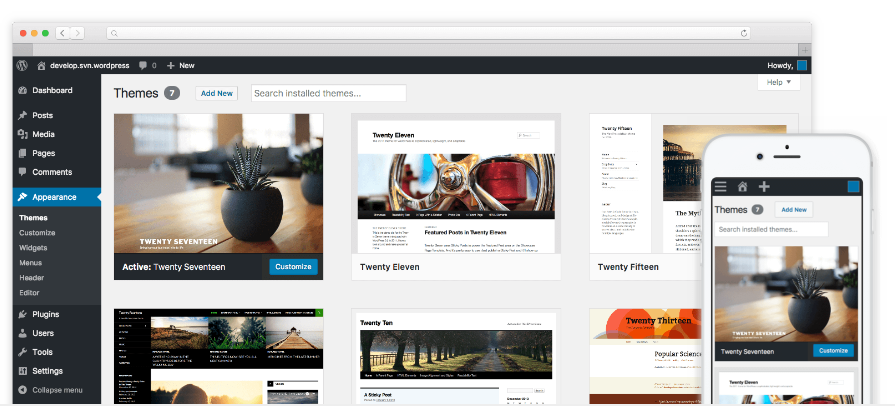Click the Collapse menu text label

[x=57, y=390]
